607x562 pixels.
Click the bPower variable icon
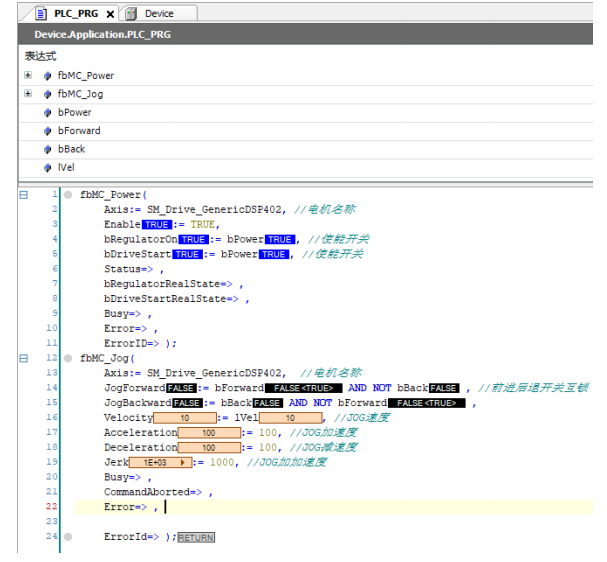click(48, 113)
